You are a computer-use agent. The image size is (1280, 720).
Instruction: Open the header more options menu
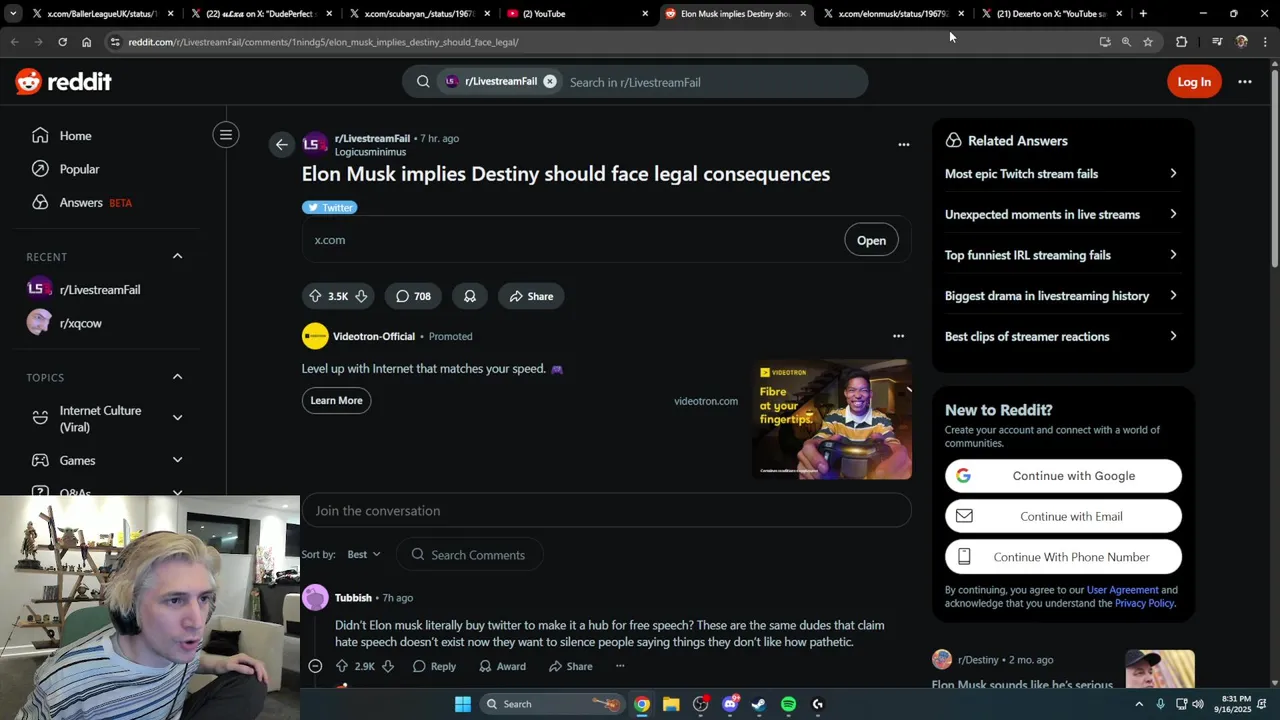pyautogui.click(x=1245, y=82)
